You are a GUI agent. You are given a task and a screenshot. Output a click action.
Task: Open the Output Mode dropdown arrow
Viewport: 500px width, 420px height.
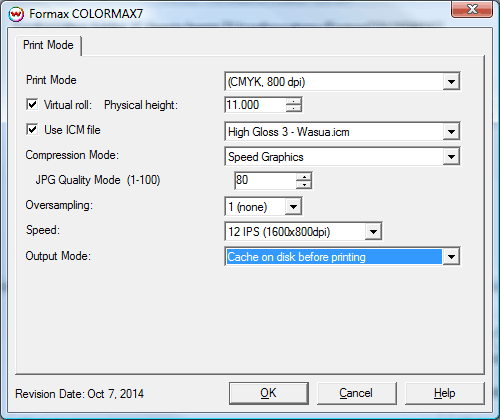tap(451, 257)
